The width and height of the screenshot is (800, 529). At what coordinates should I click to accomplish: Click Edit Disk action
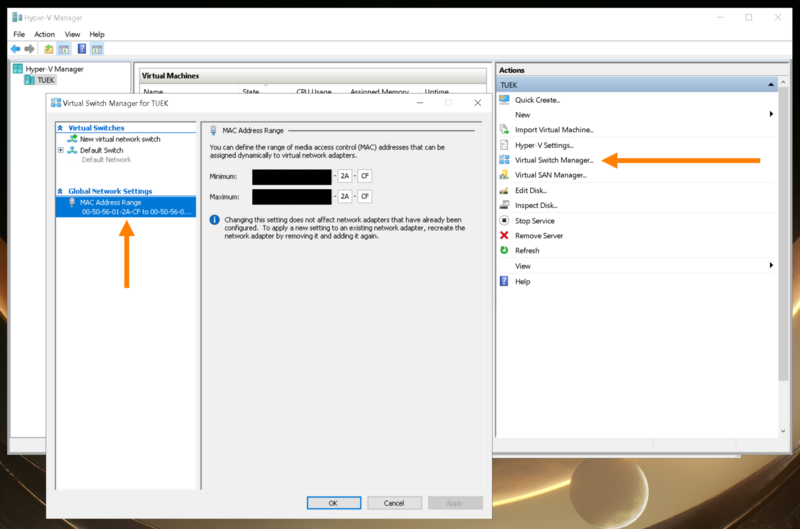click(531, 190)
